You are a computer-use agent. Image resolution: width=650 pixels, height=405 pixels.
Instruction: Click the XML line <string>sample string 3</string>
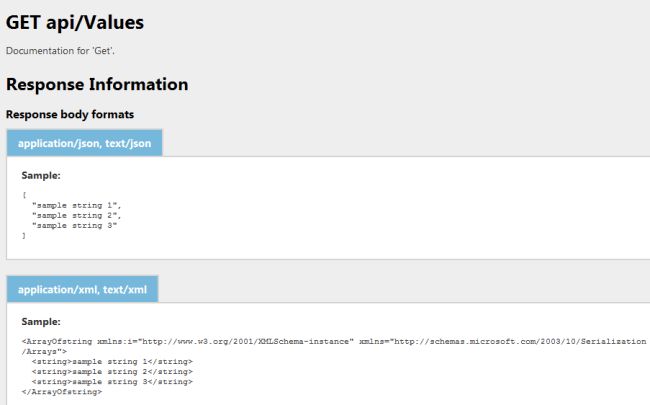click(x=112, y=381)
